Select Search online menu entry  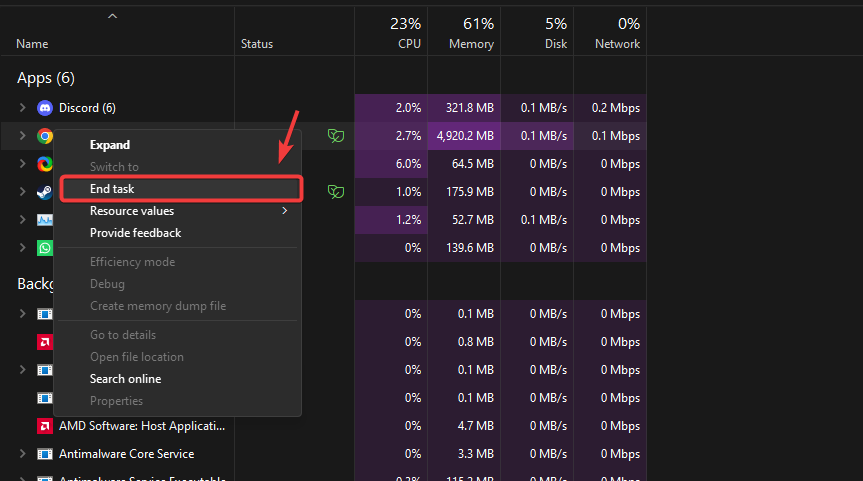point(125,379)
